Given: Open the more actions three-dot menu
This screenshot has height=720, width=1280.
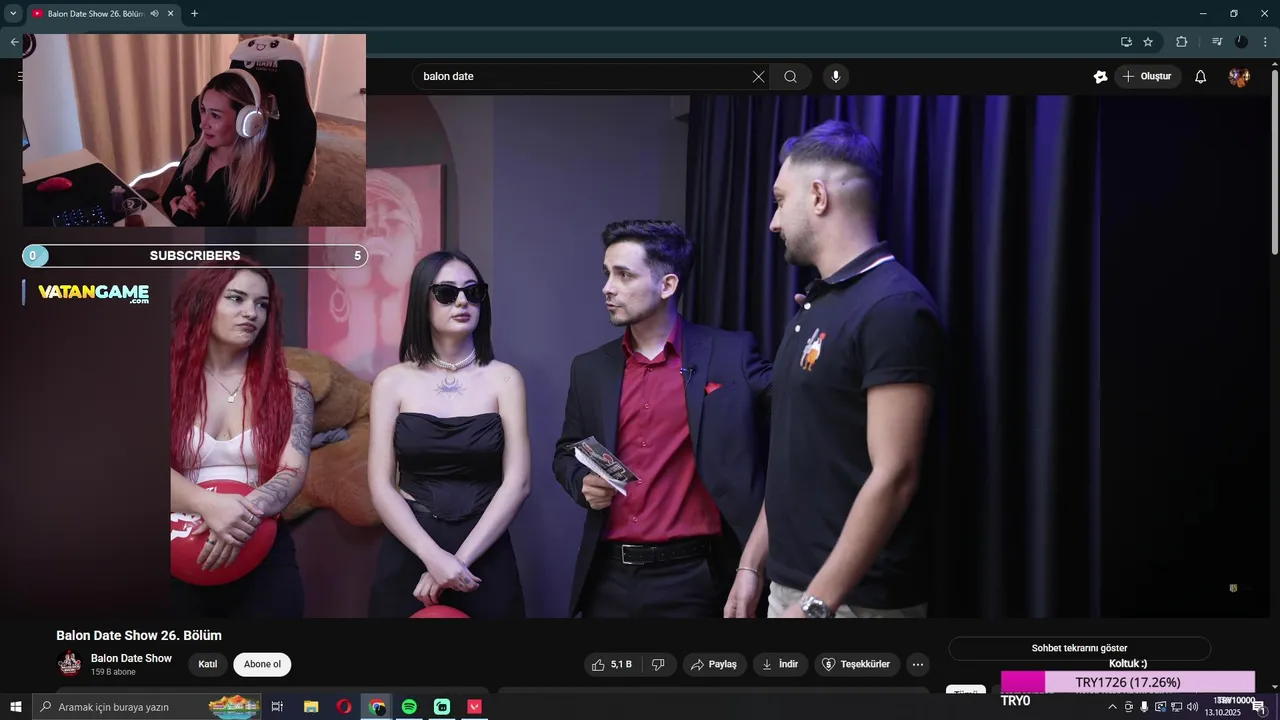Looking at the screenshot, I should [x=918, y=665].
